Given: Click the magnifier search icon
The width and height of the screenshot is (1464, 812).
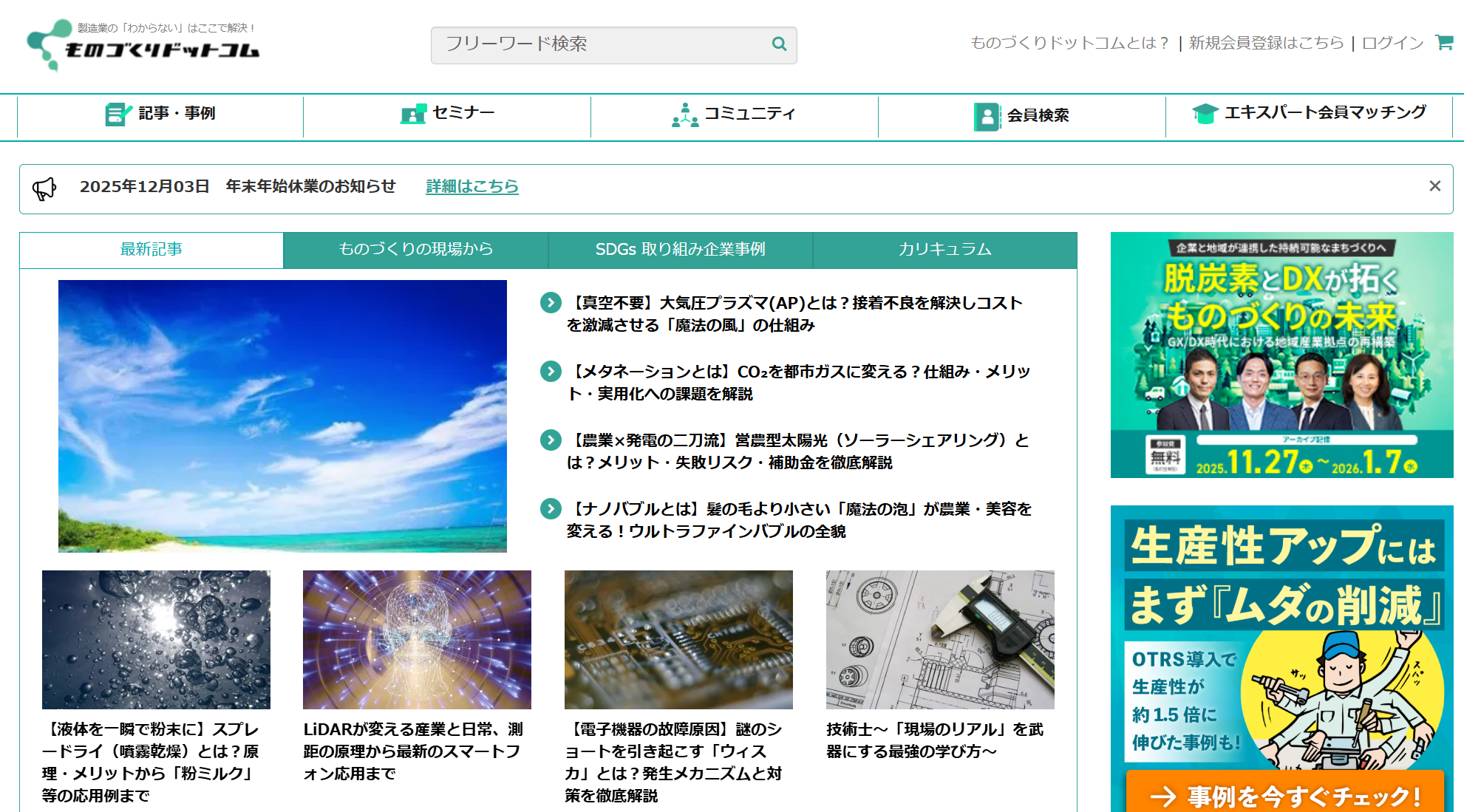Looking at the screenshot, I should point(778,44).
